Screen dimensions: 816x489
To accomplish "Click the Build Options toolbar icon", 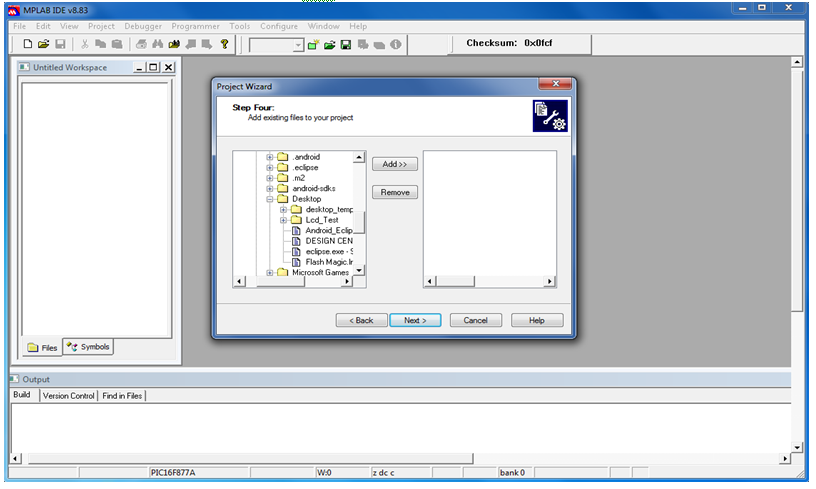I will pyautogui.click(x=363, y=45).
